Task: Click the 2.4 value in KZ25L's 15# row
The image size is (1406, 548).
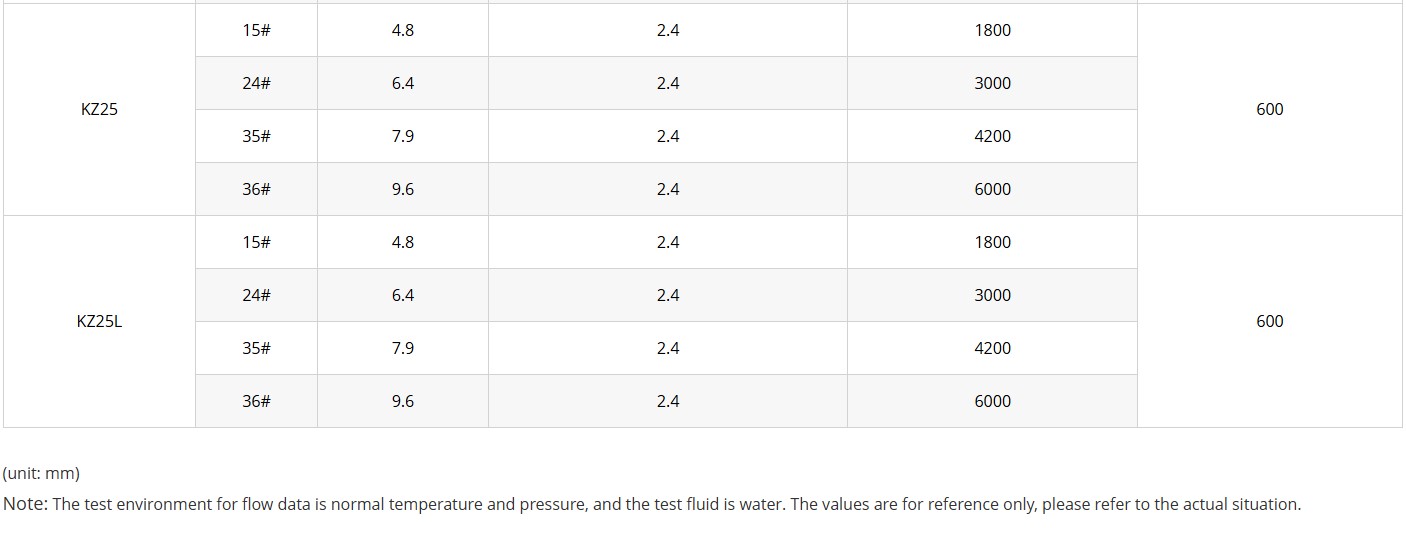Action: (668, 242)
